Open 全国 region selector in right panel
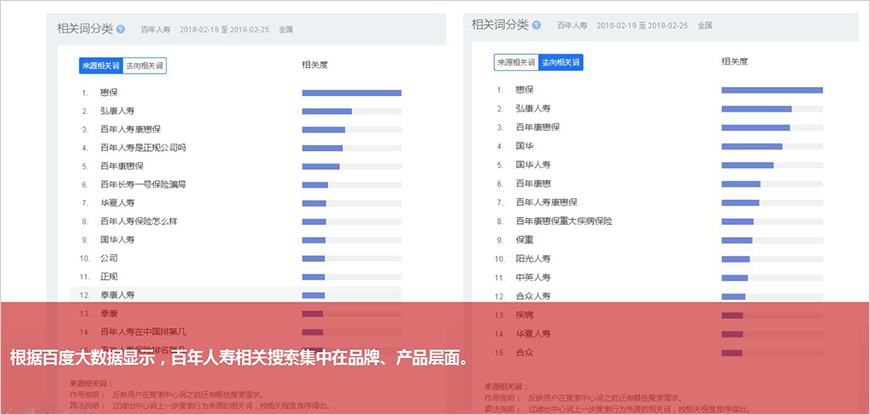This screenshot has height=415, width=870. (706, 24)
